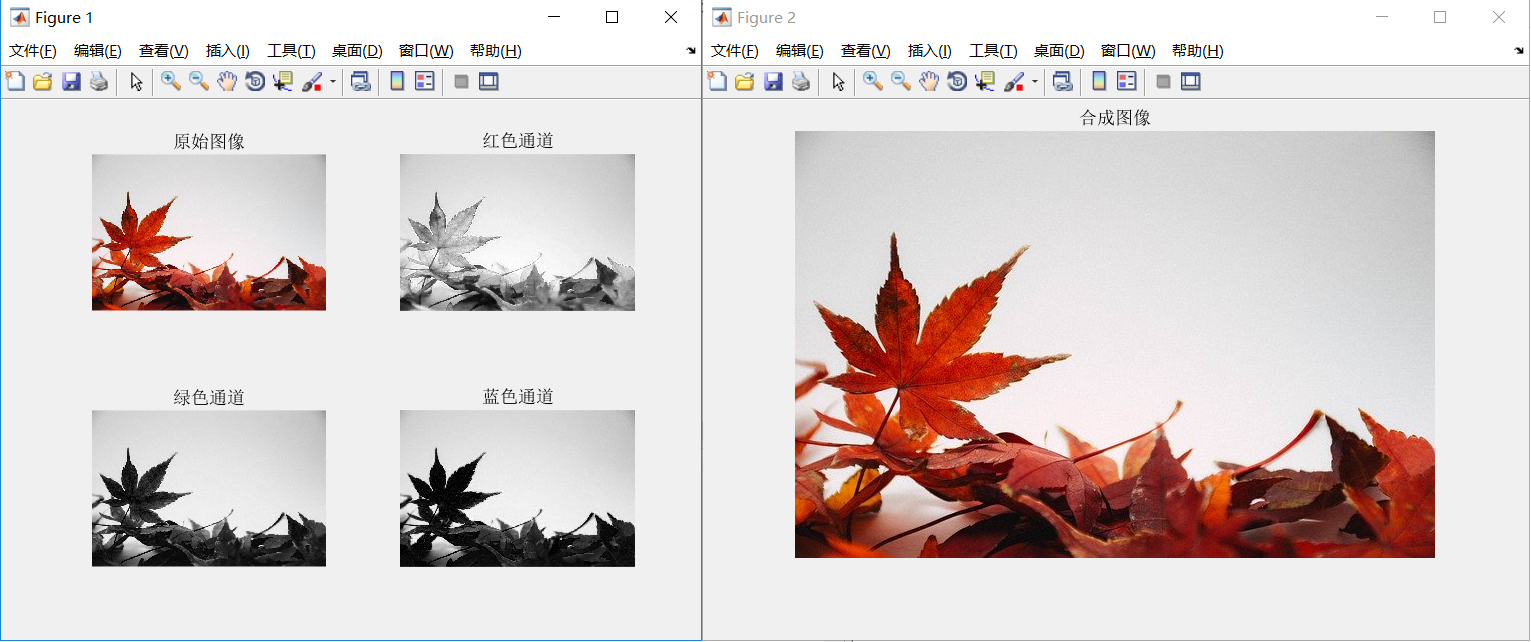Open 文件(F) menu in Figure 1

pyautogui.click(x=33, y=51)
